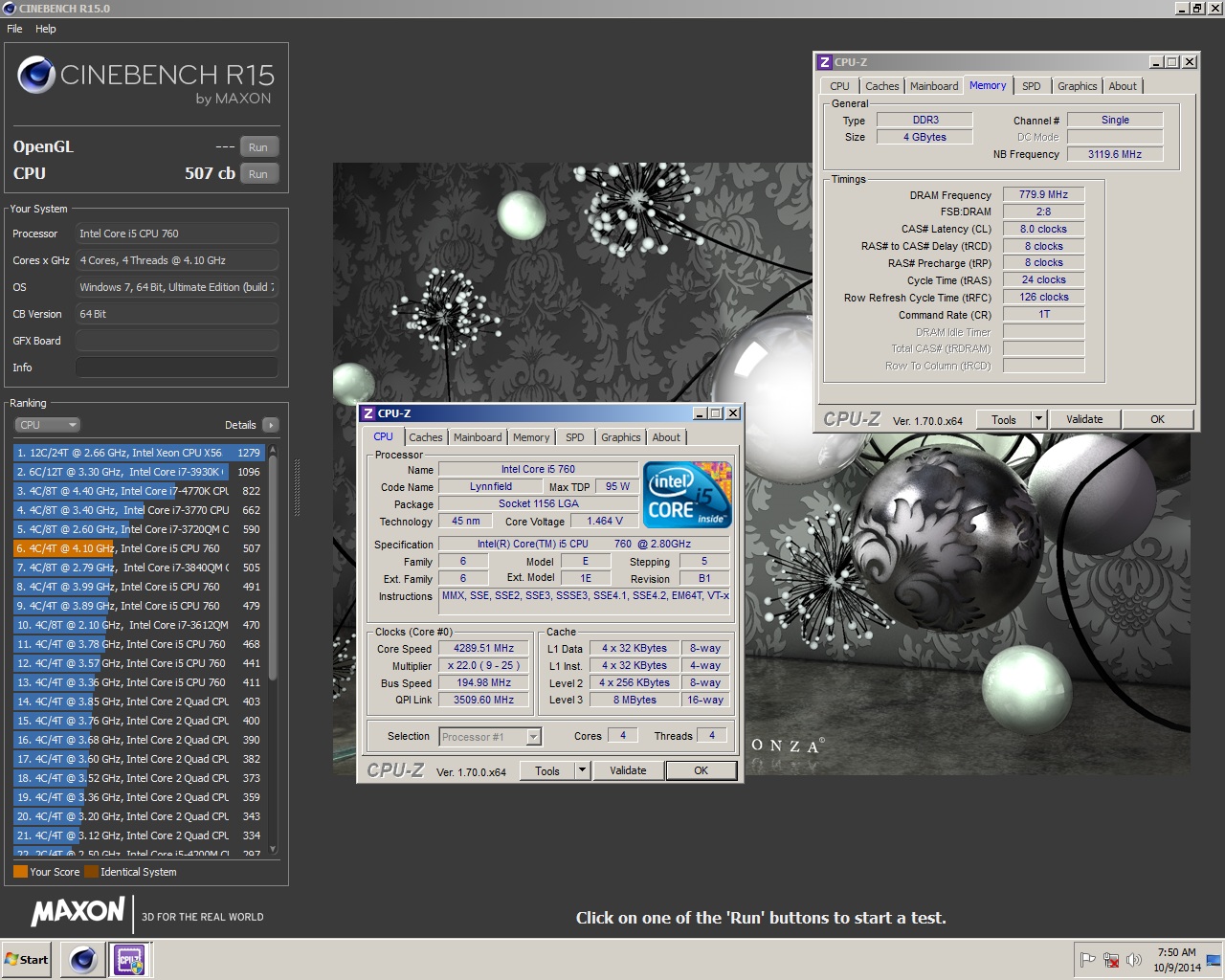Click the Core Speed value 4289.51 MHz
This screenshot has height=980, width=1225.
(483, 648)
